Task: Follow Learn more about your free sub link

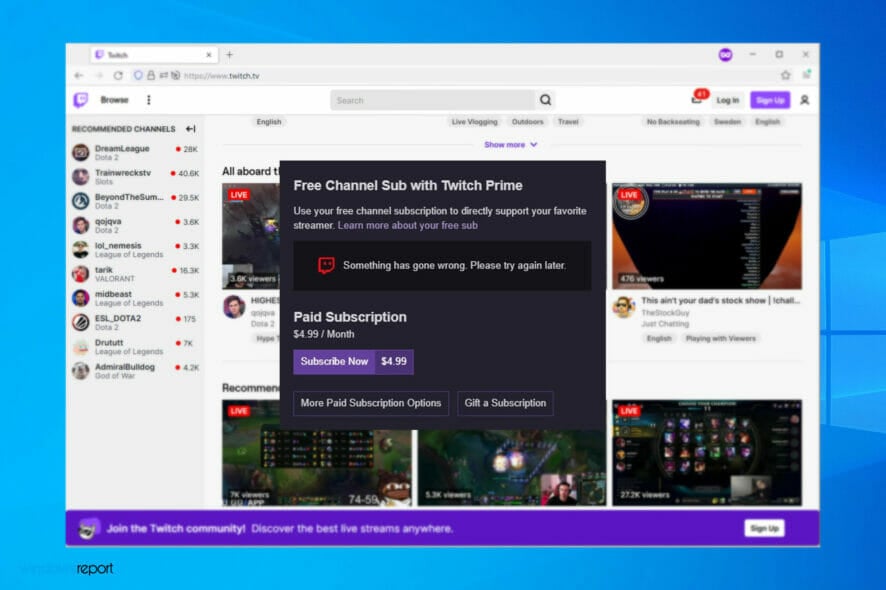Action: point(407,225)
